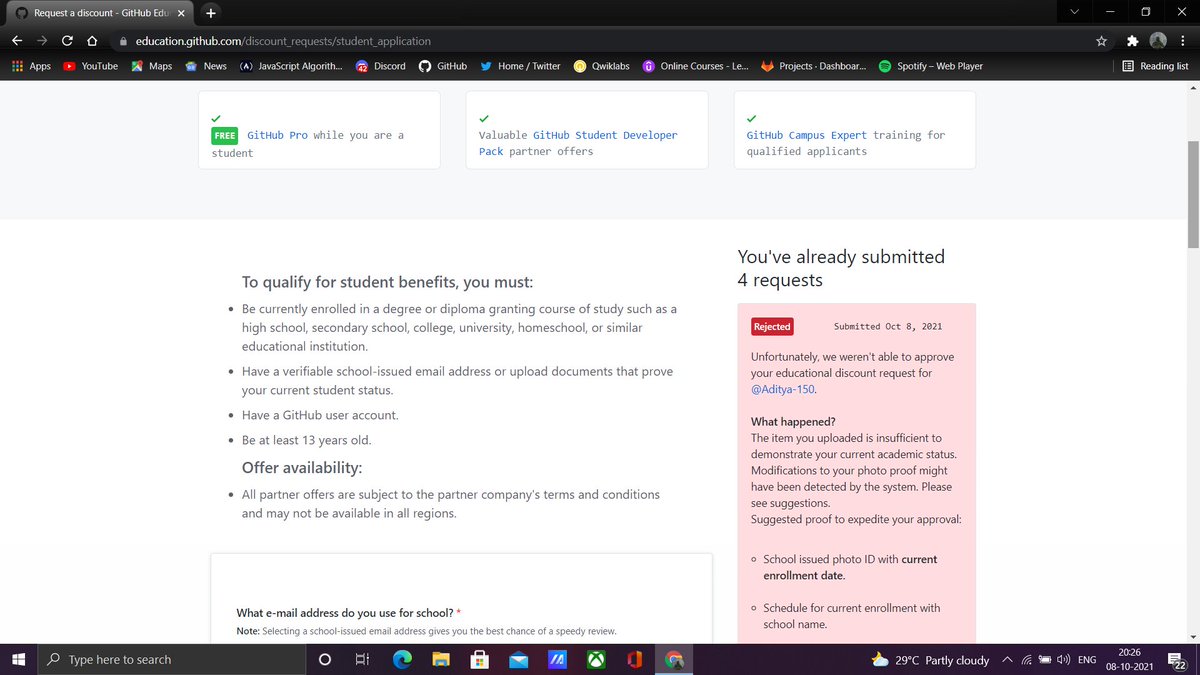The width and height of the screenshot is (1200, 675).
Task: Click the 'Be at least 13 years old.' bullet
Action: (307, 440)
